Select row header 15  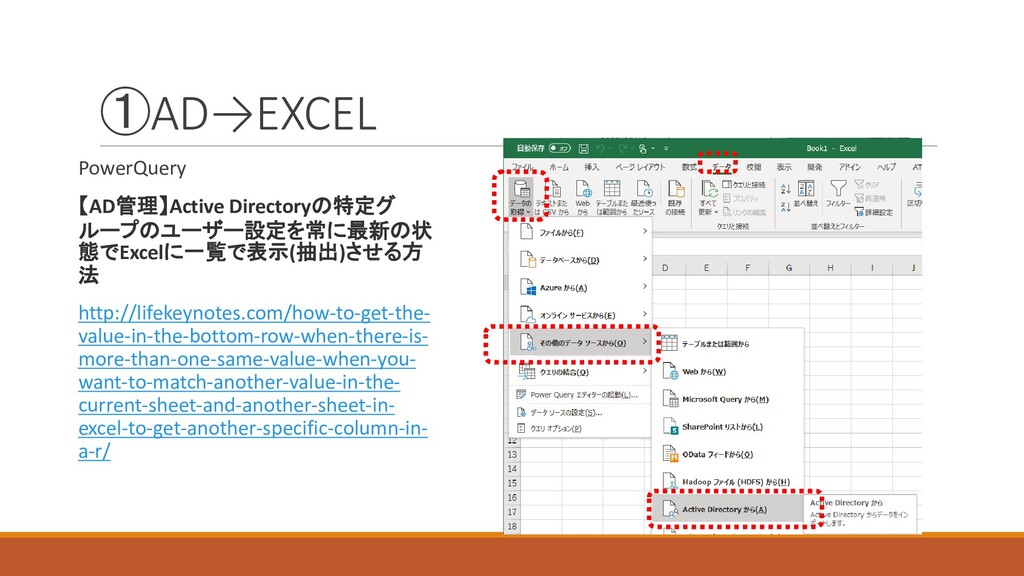point(512,483)
